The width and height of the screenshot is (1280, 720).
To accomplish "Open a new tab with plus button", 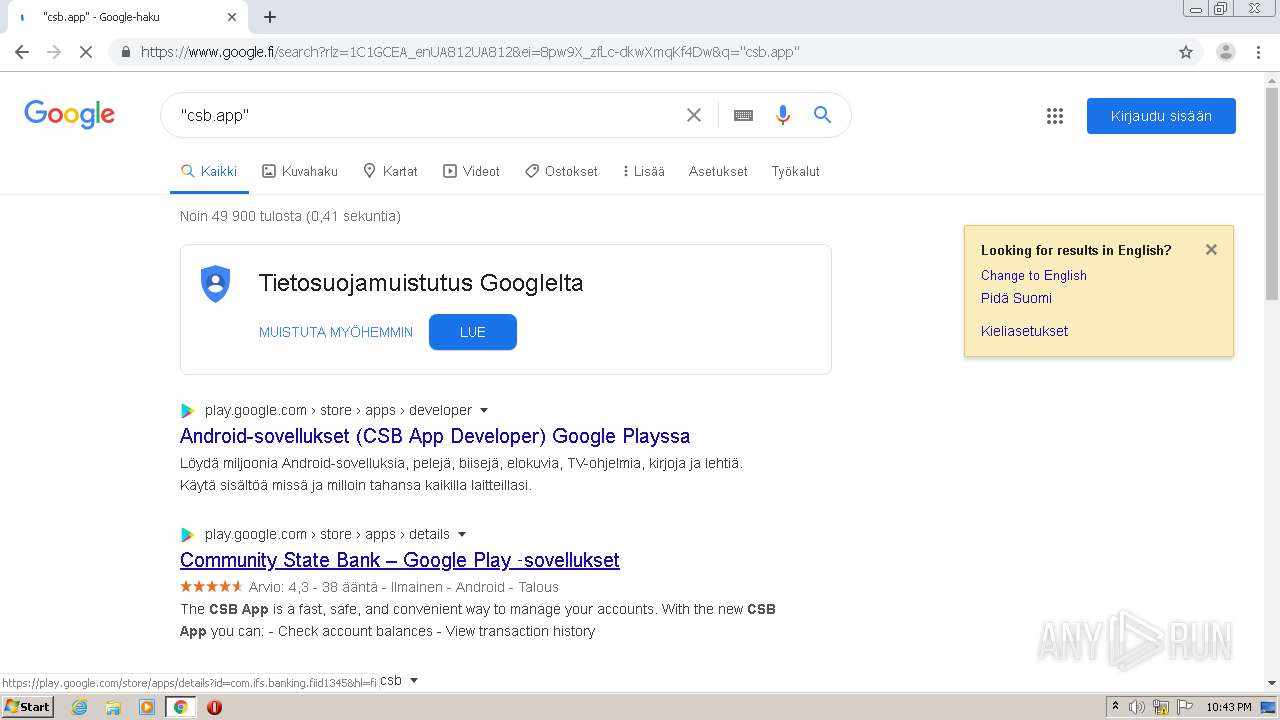I will pyautogui.click(x=270, y=17).
